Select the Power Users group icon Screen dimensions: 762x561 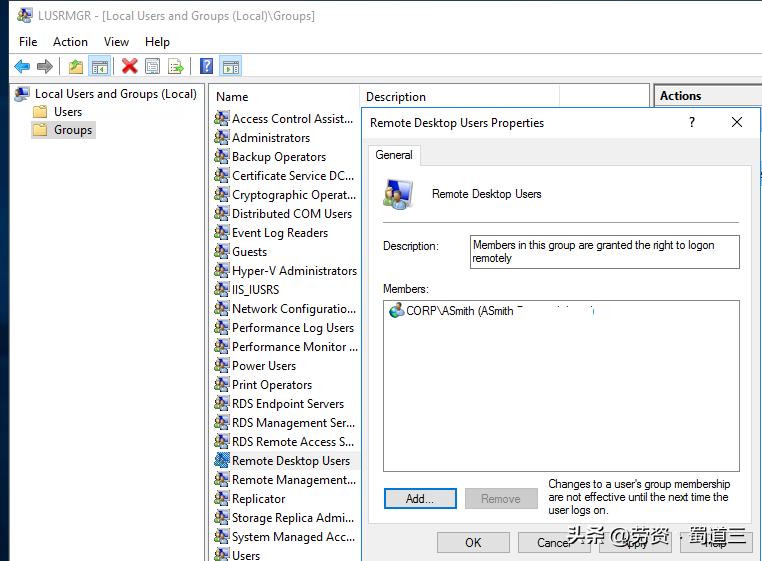pos(222,365)
